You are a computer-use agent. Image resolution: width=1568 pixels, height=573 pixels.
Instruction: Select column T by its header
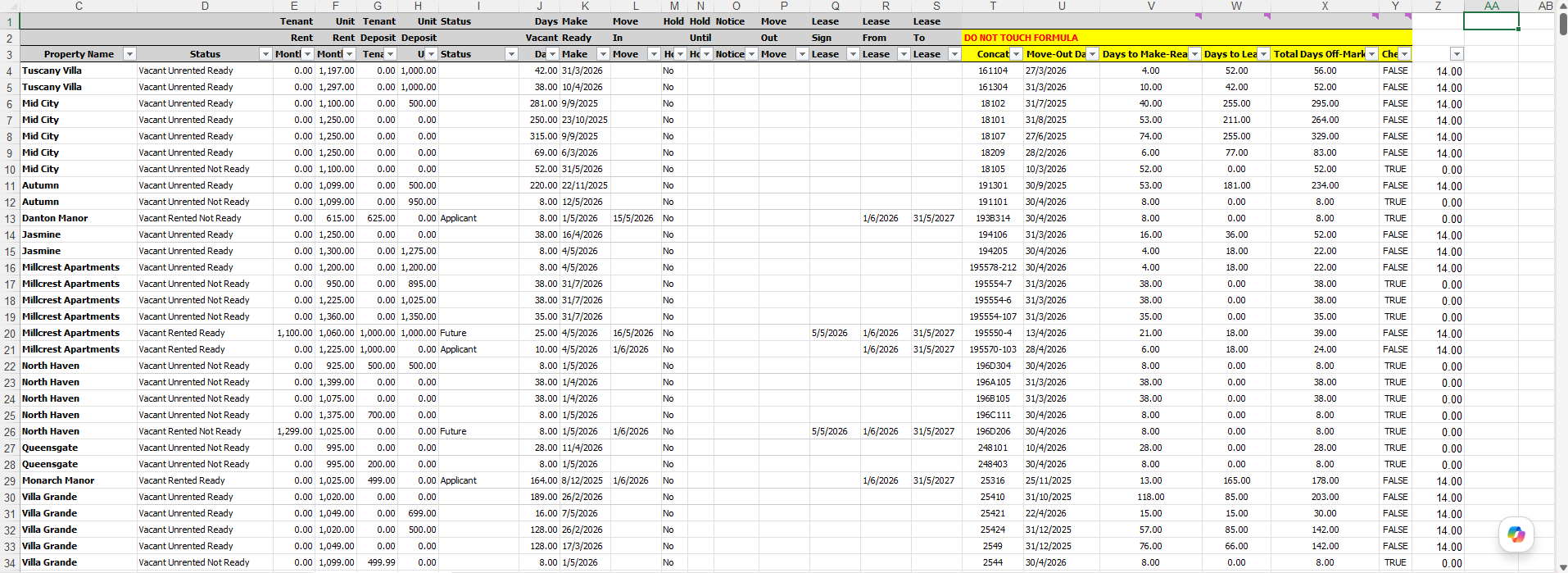click(993, 6)
